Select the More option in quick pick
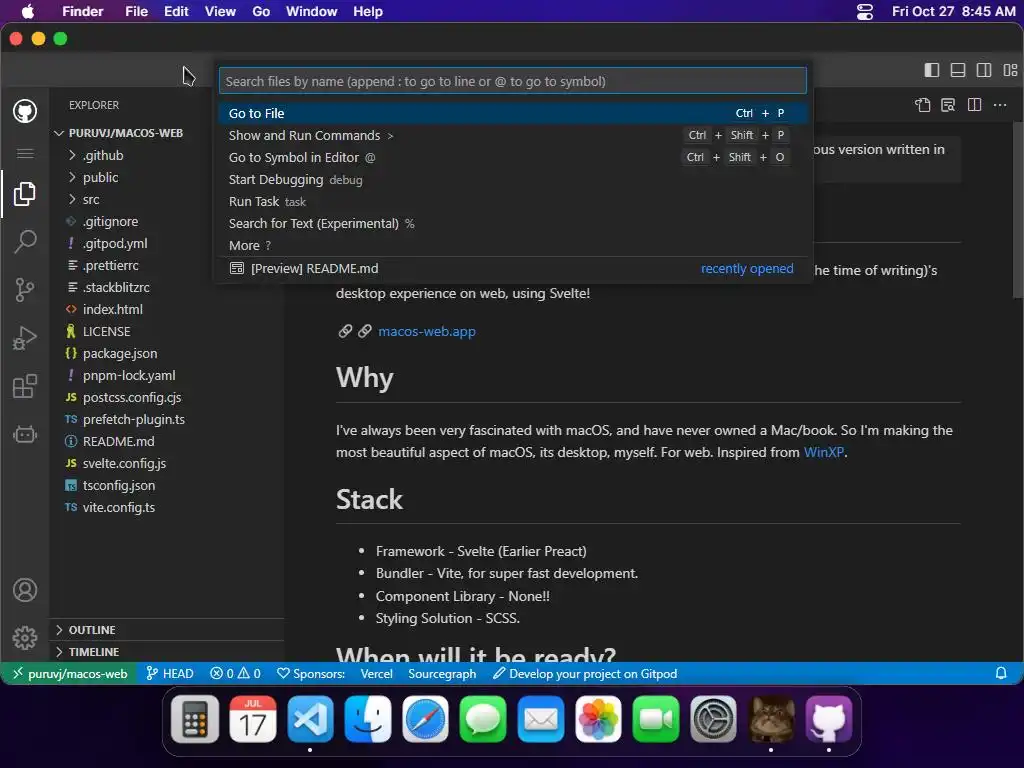The height and width of the screenshot is (768, 1024). coord(513,246)
